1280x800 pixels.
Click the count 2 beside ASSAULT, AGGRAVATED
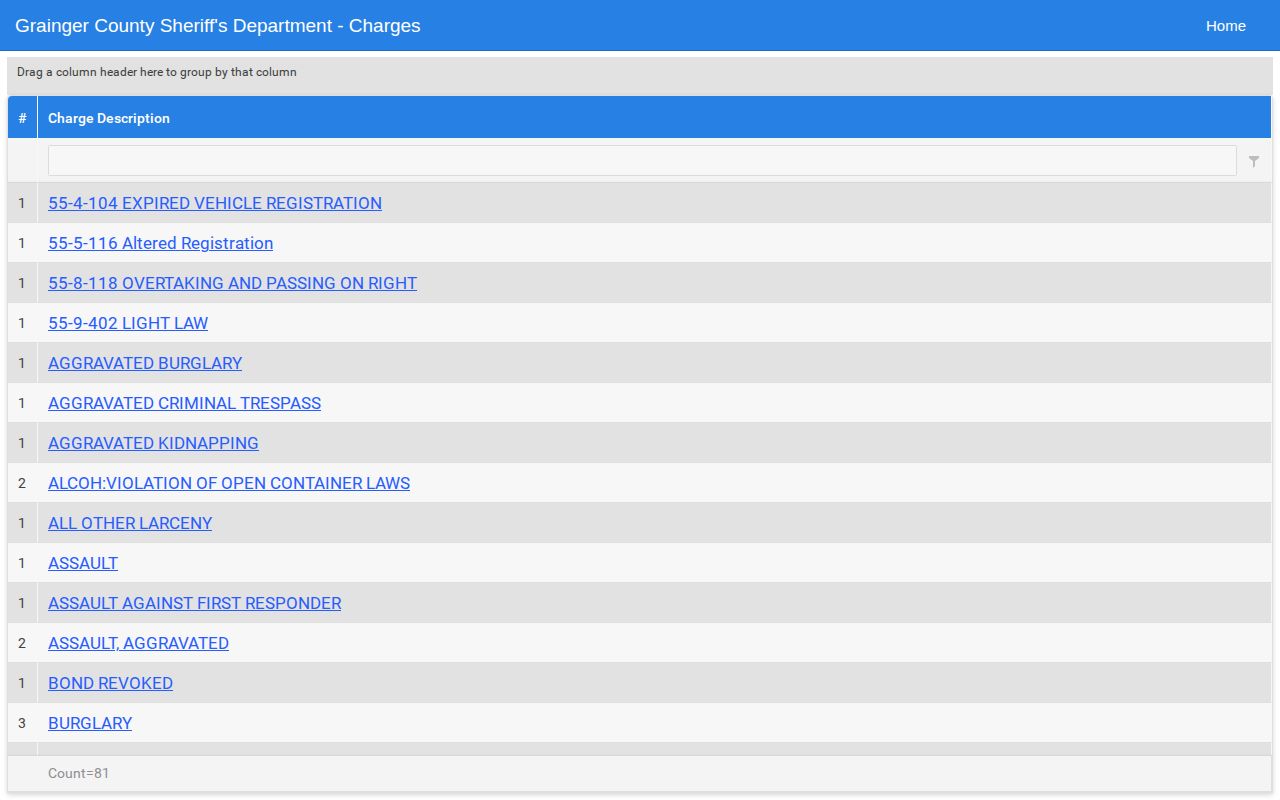pos(22,643)
